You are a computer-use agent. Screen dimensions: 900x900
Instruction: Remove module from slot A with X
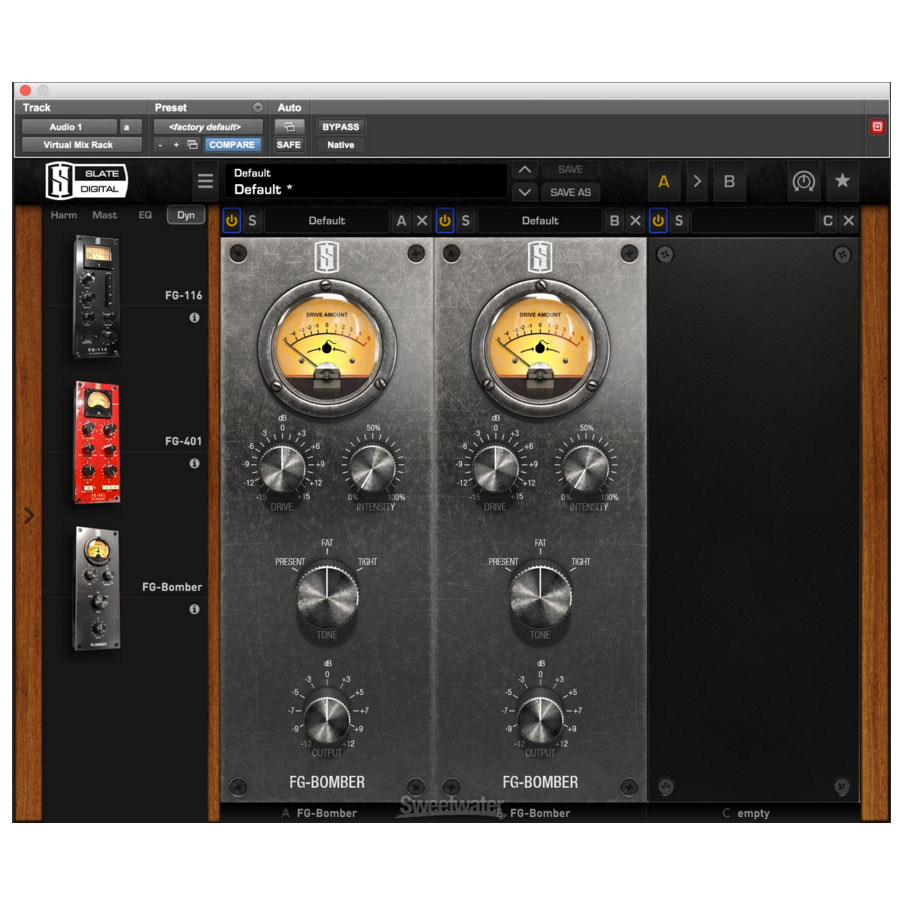pyautogui.click(x=422, y=220)
